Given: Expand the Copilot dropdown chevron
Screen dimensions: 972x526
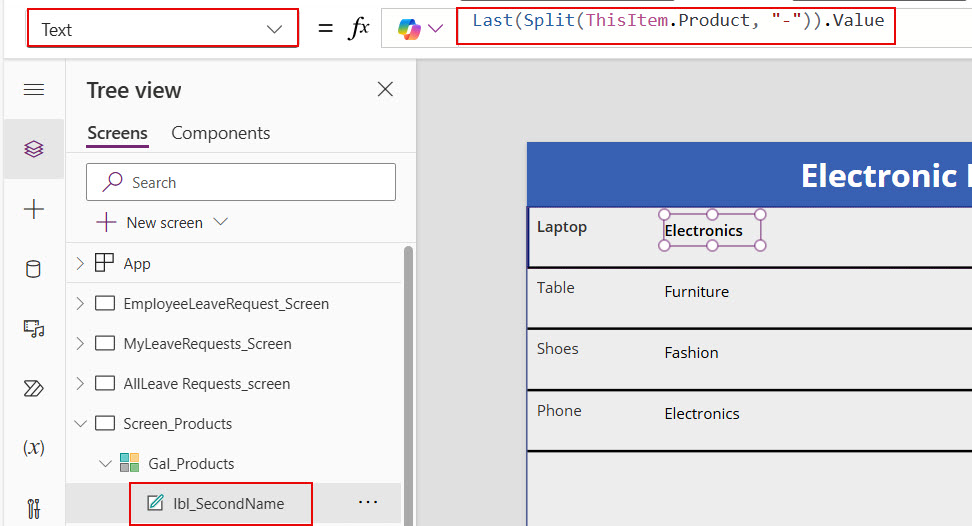Looking at the screenshot, I should coord(436,28).
